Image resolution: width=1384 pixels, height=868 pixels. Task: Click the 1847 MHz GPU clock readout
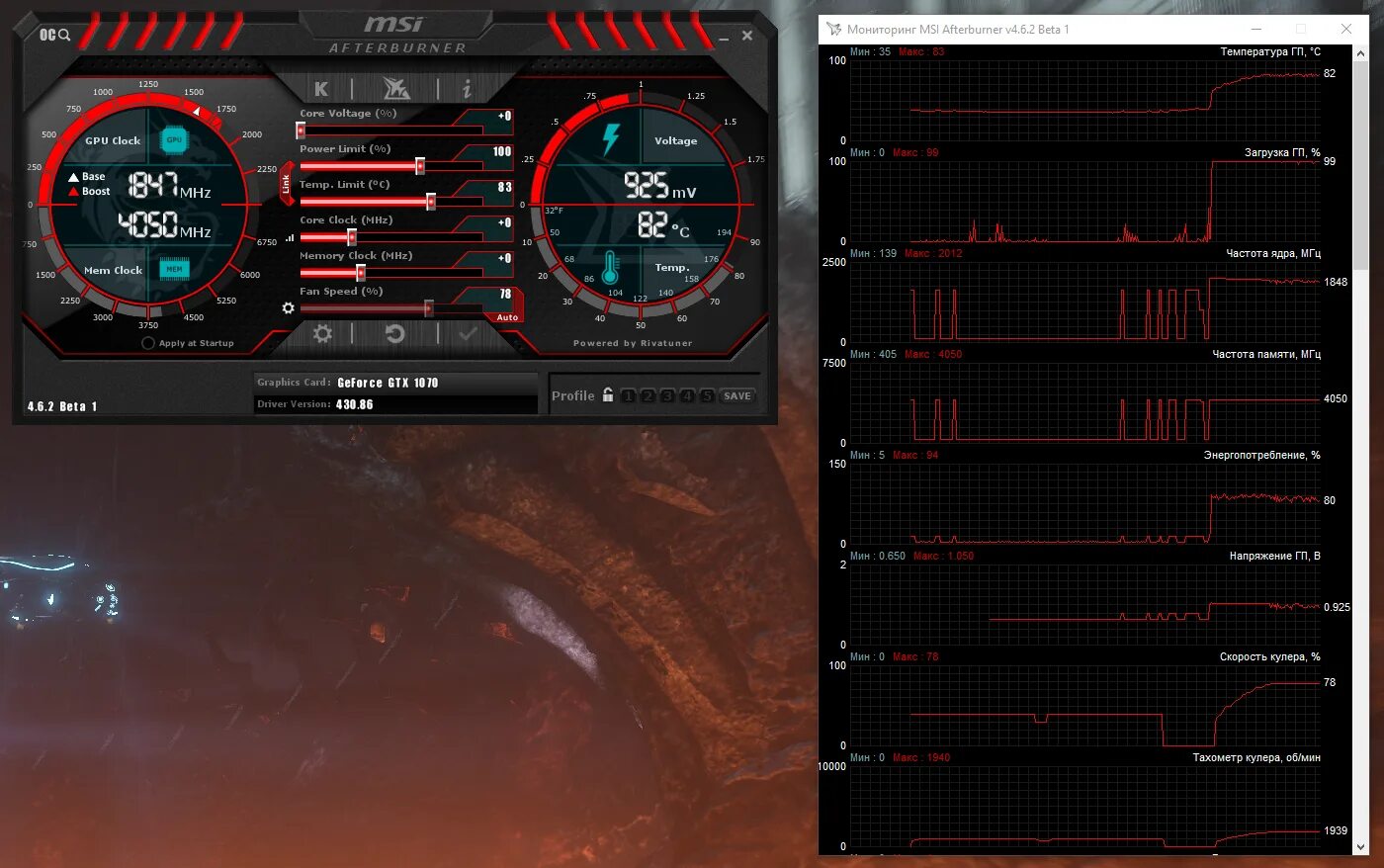(169, 186)
